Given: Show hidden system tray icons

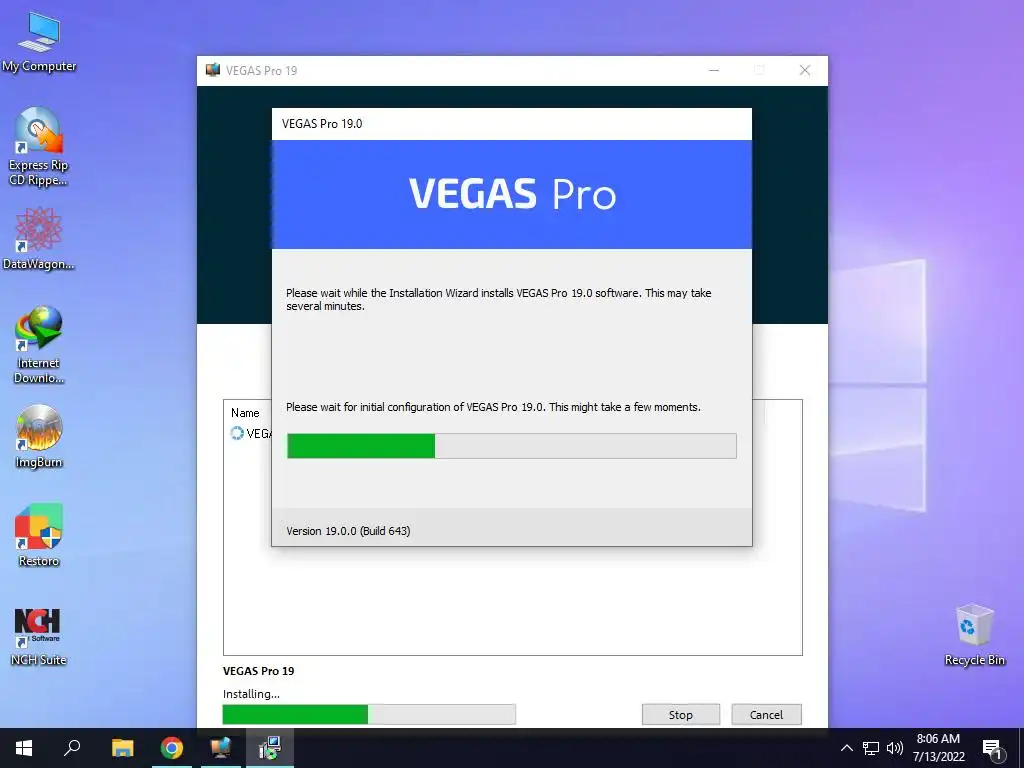Looking at the screenshot, I should (846, 748).
